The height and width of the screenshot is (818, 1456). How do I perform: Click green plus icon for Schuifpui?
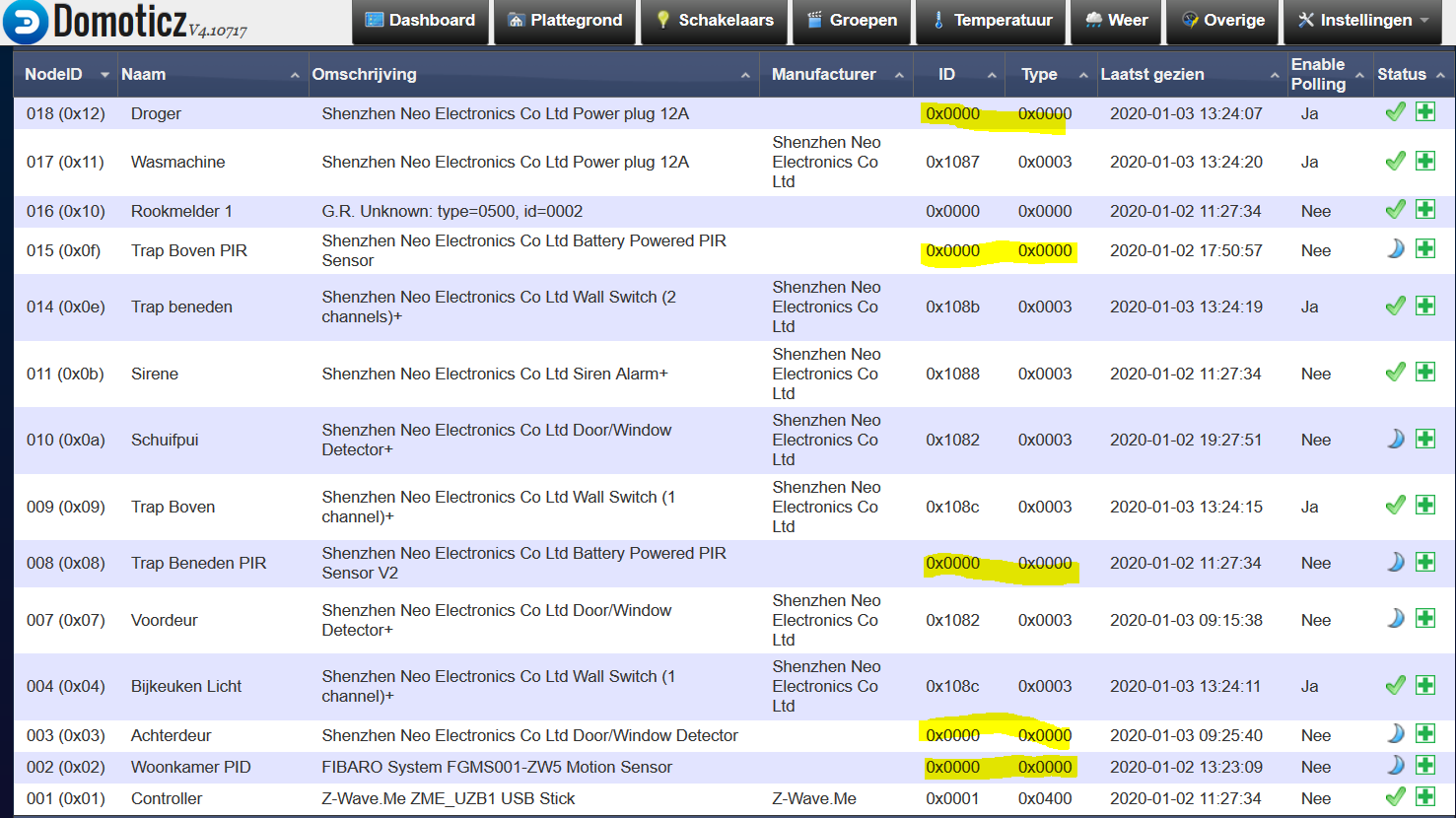pos(1425,439)
